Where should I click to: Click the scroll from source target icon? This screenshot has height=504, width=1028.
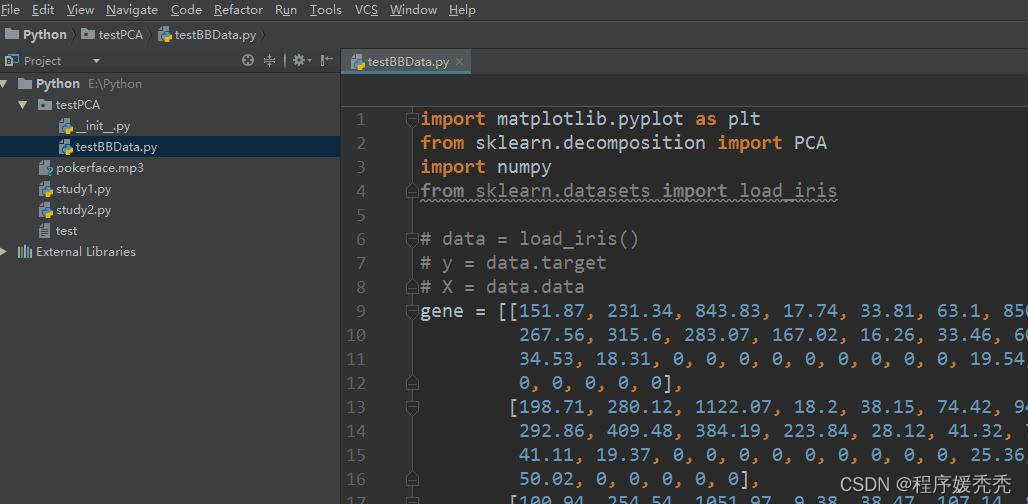[x=248, y=61]
